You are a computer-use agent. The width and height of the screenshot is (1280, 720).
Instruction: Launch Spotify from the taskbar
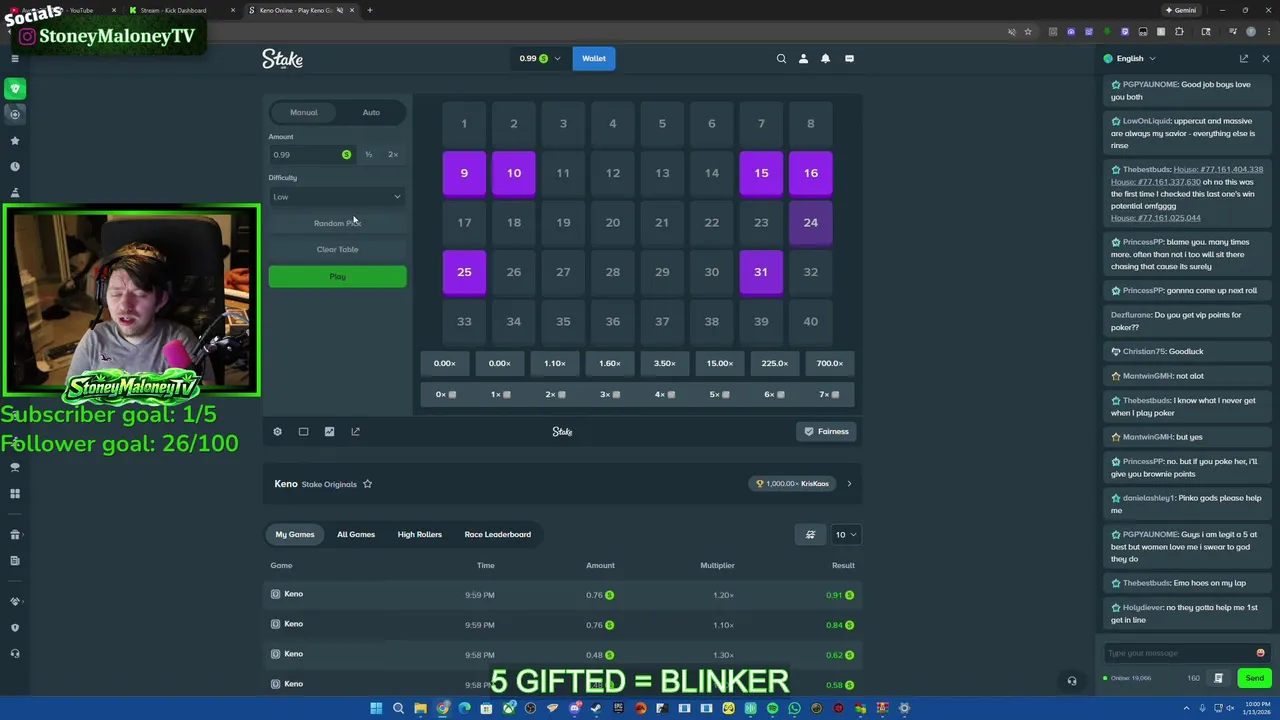coord(772,709)
